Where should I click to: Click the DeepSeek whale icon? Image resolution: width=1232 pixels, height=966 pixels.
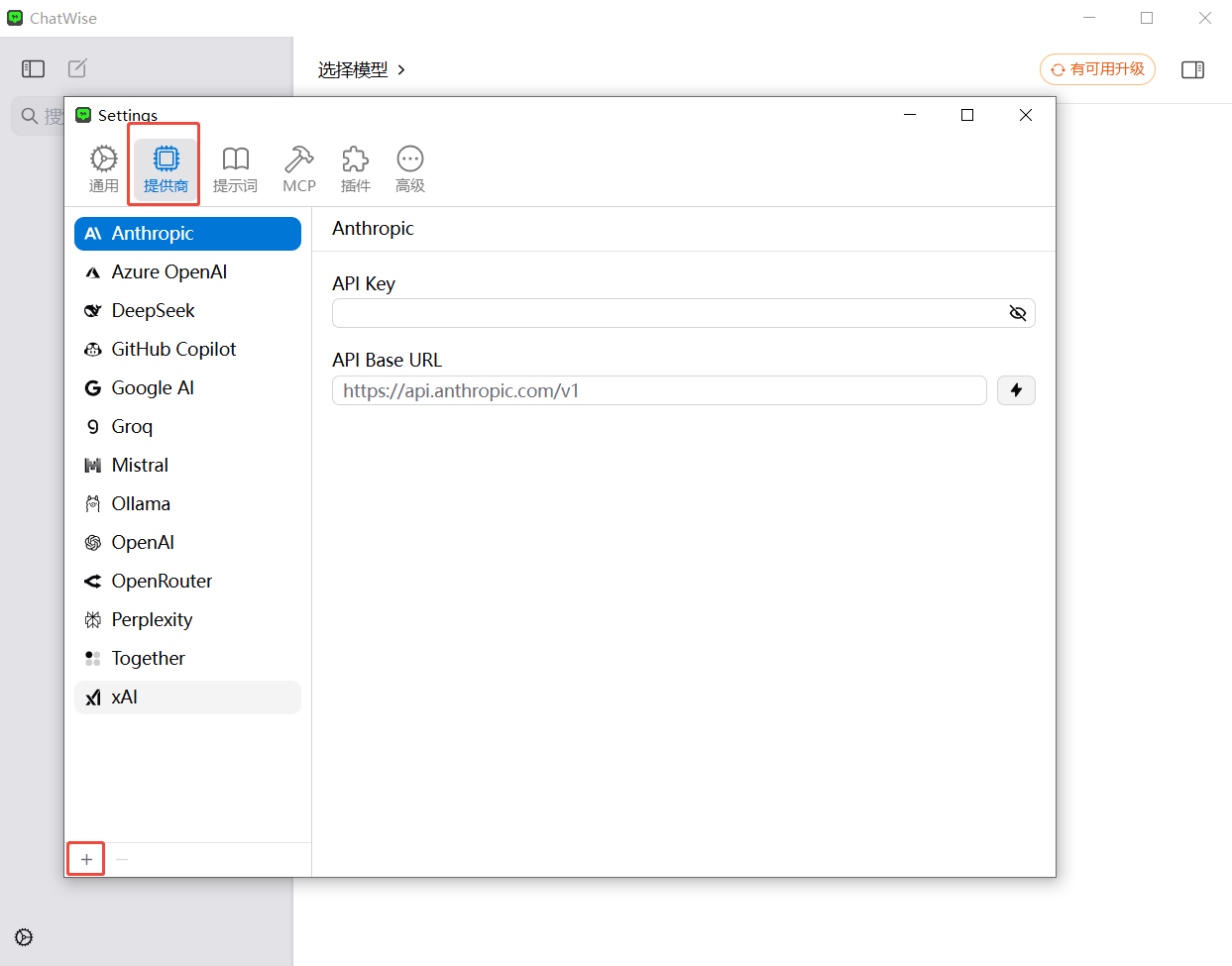tap(93, 311)
